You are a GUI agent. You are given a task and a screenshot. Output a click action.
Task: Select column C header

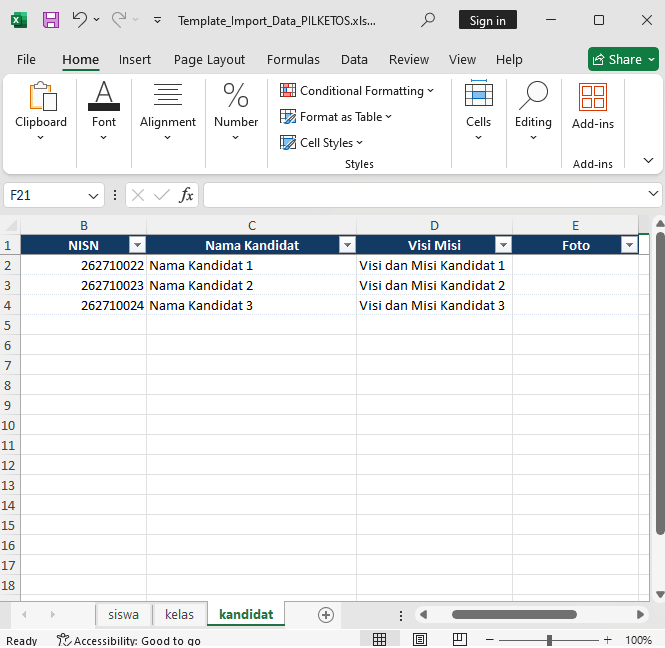[x=251, y=225]
